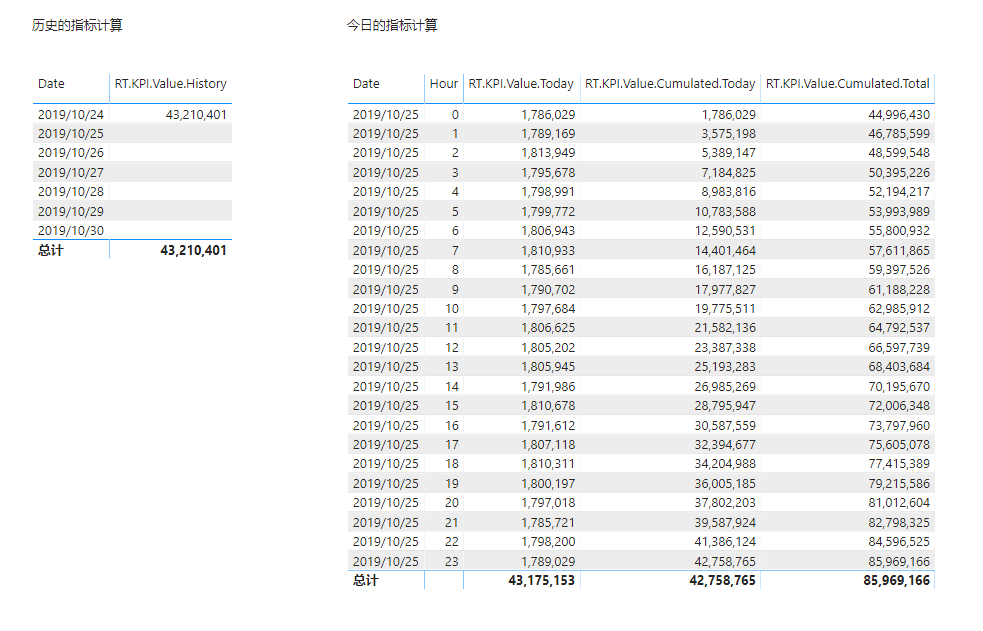Select cumulated value 36,005,185

pos(725,484)
